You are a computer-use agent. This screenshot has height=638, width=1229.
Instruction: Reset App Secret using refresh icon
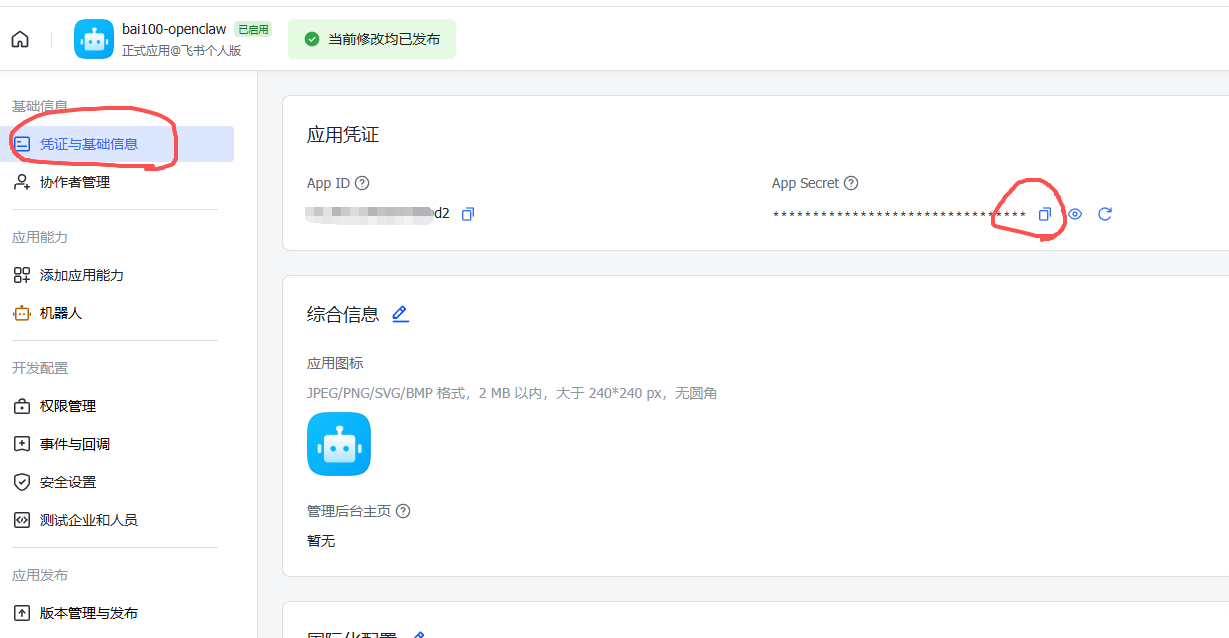pyautogui.click(x=1105, y=214)
